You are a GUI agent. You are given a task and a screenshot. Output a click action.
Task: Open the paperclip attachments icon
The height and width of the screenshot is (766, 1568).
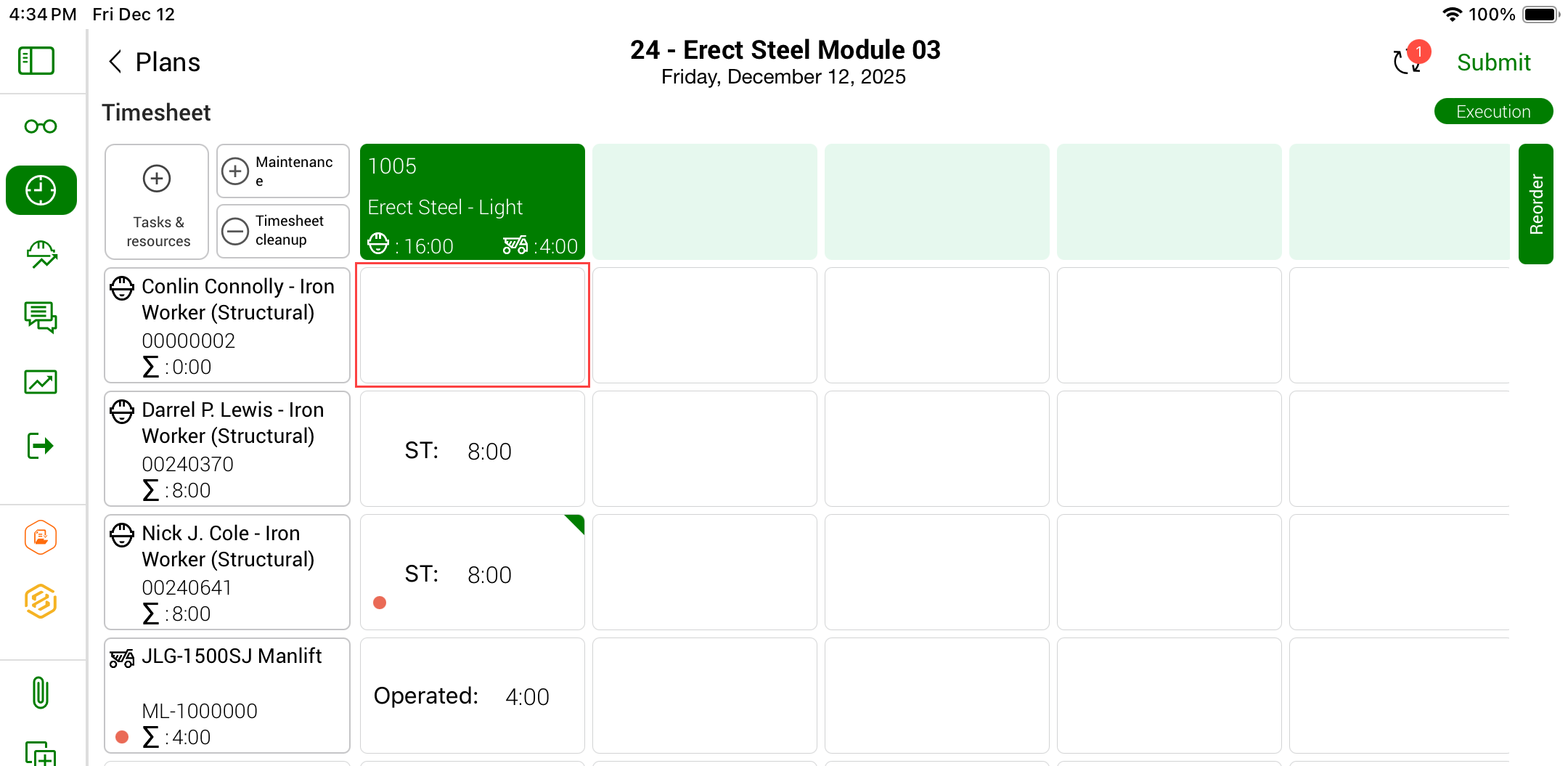[41, 693]
